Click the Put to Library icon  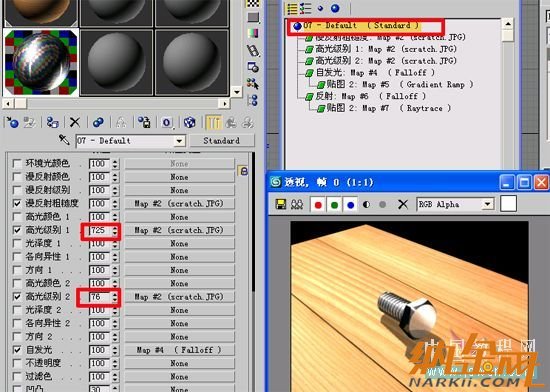pos(144,122)
